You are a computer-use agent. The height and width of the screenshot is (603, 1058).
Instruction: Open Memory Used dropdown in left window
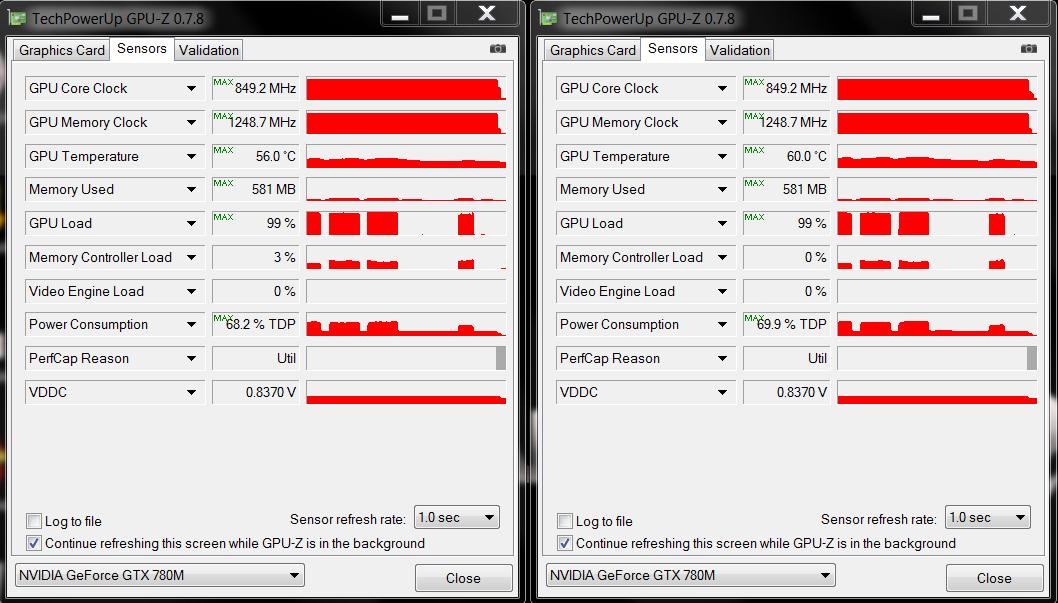[x=192, y=190]
